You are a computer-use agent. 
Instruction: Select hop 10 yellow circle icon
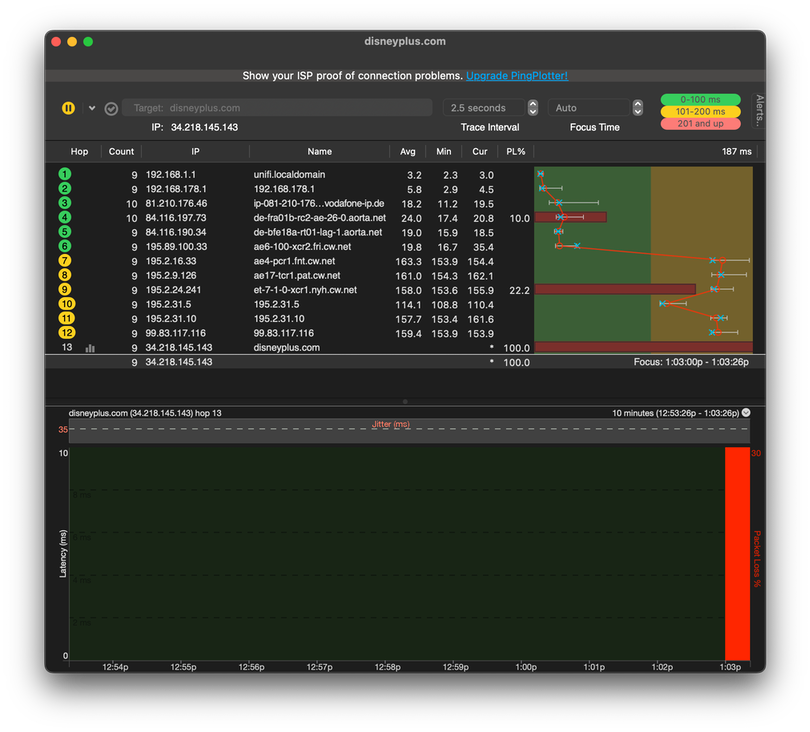coord(67,304)
